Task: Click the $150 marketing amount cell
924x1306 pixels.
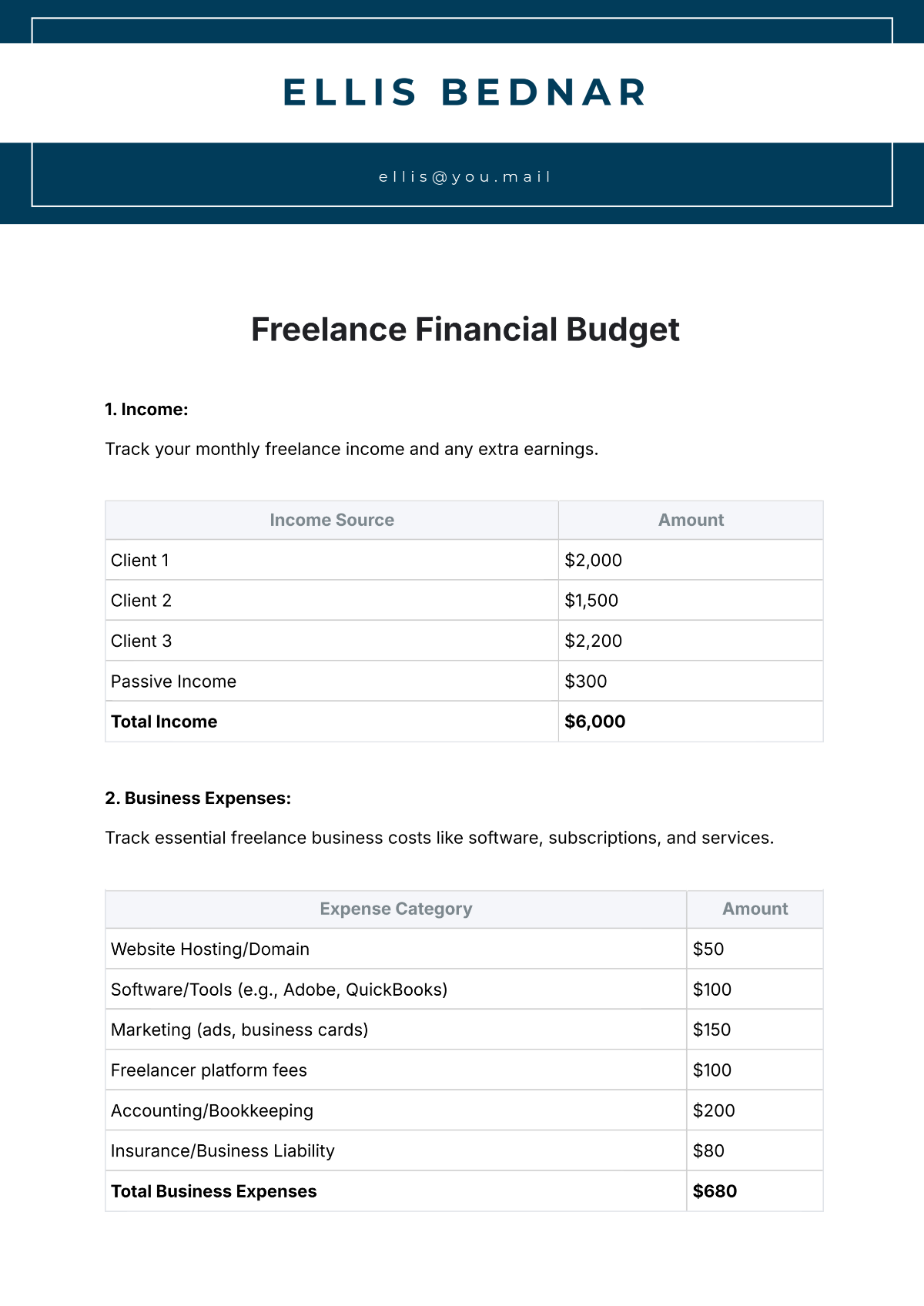Action: (711, 1030)
